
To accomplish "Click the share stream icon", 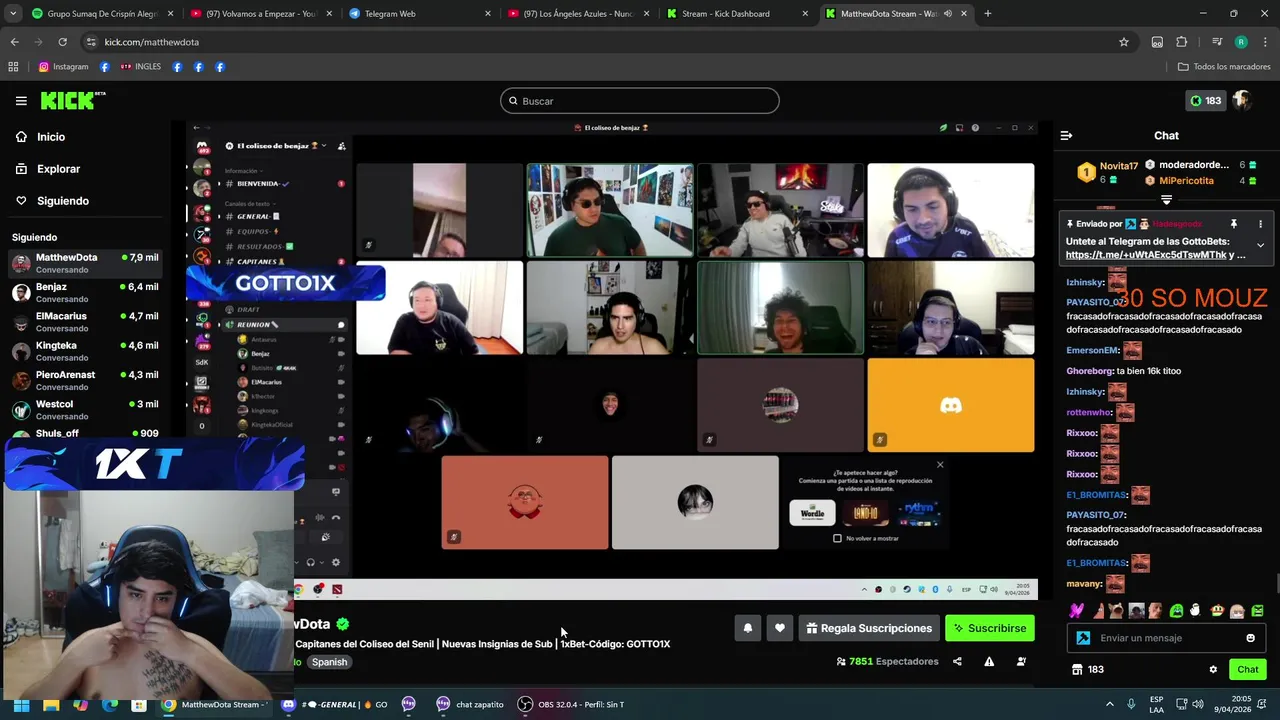I will (x=957, y=661).
